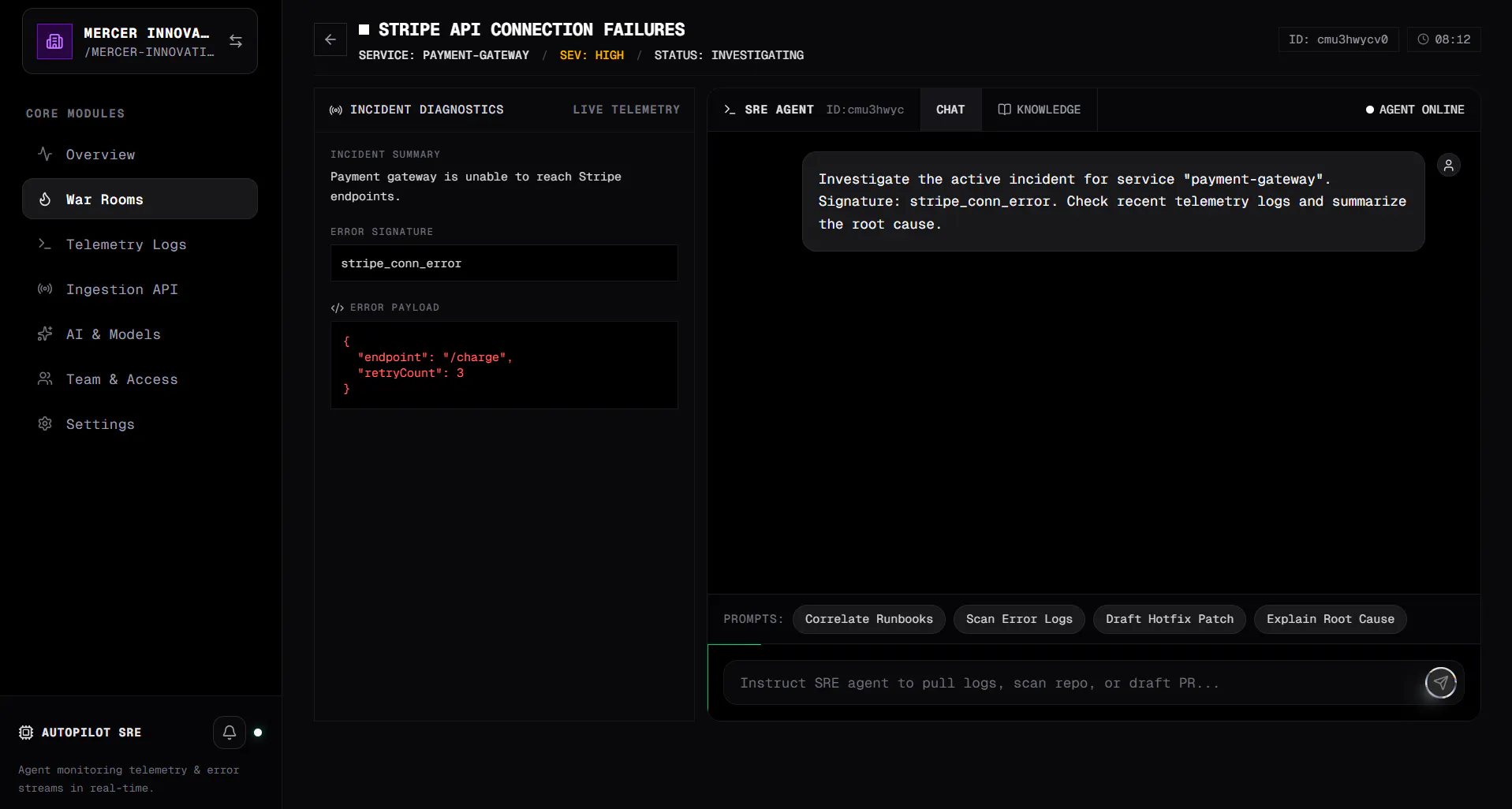The image size is (1512, 809).
Task: Click the Settings gear icon
Action: [45, 424]
